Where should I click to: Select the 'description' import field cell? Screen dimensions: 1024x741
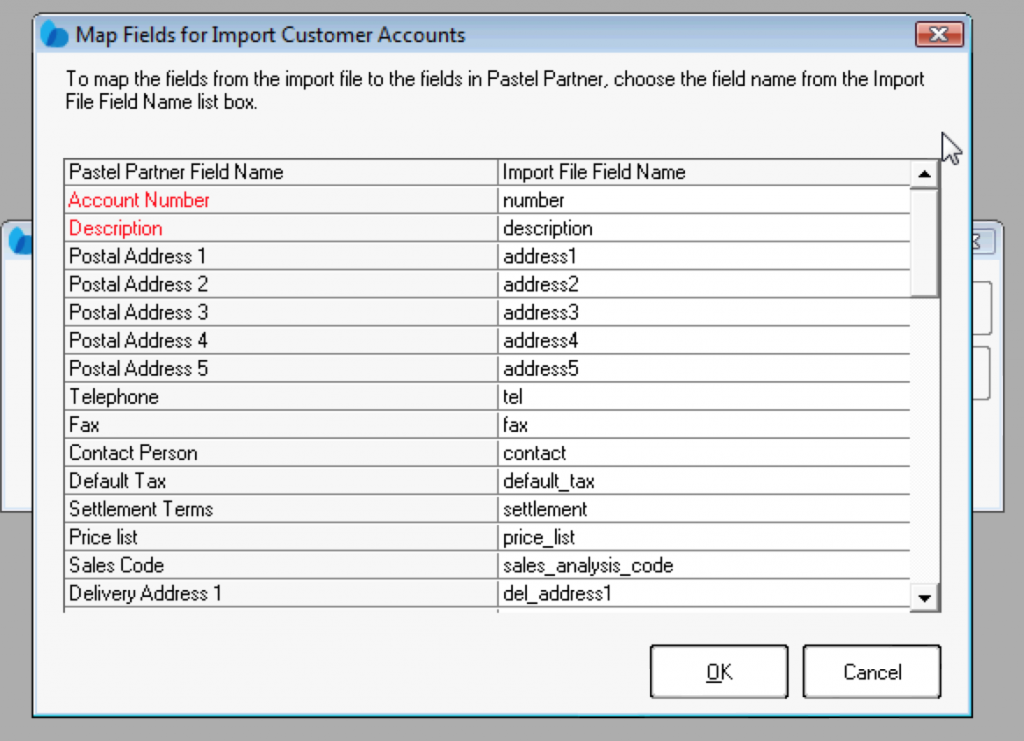[x=704, y=228]
